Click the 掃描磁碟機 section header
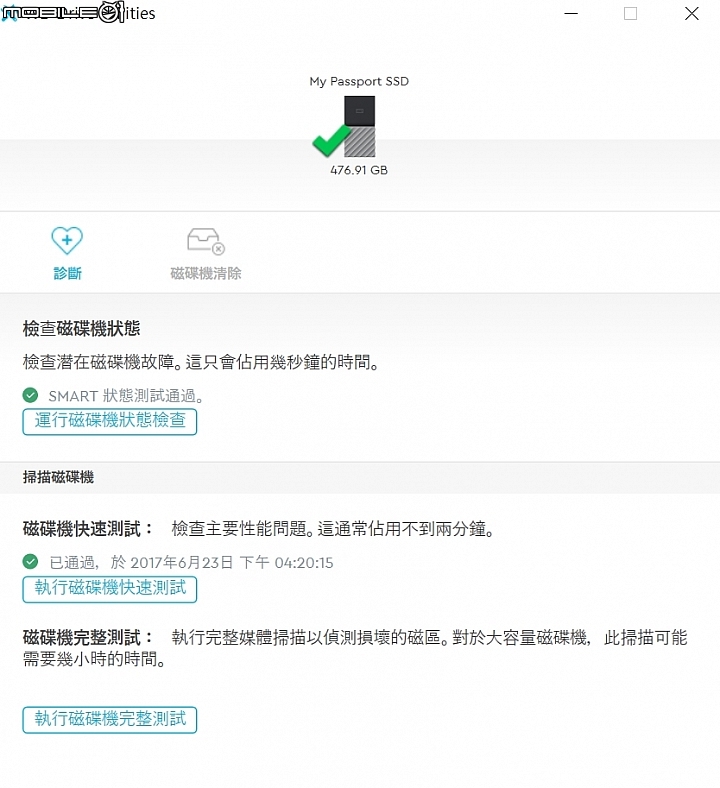This screenshot has height=788, width=720. [58, 477]
